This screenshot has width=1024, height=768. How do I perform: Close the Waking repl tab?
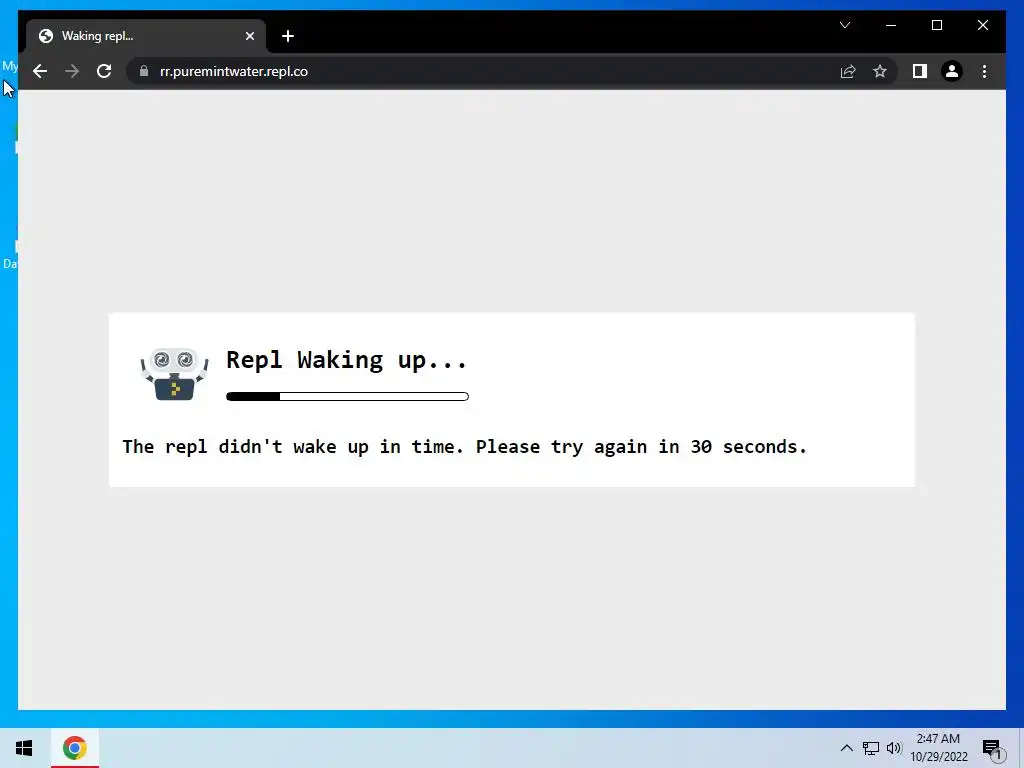249,36
